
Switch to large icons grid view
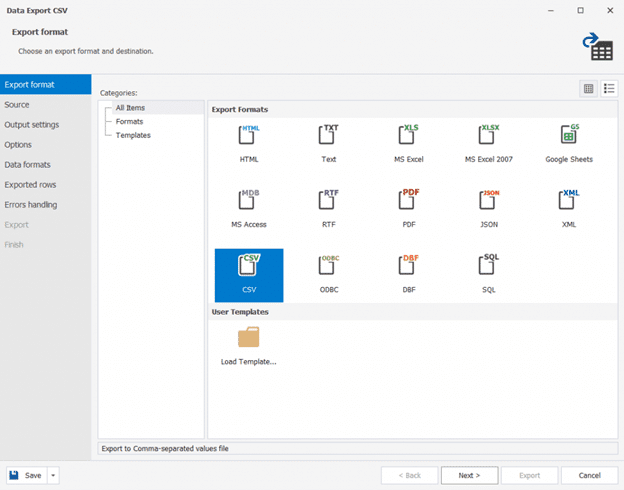tap(588, 89)
